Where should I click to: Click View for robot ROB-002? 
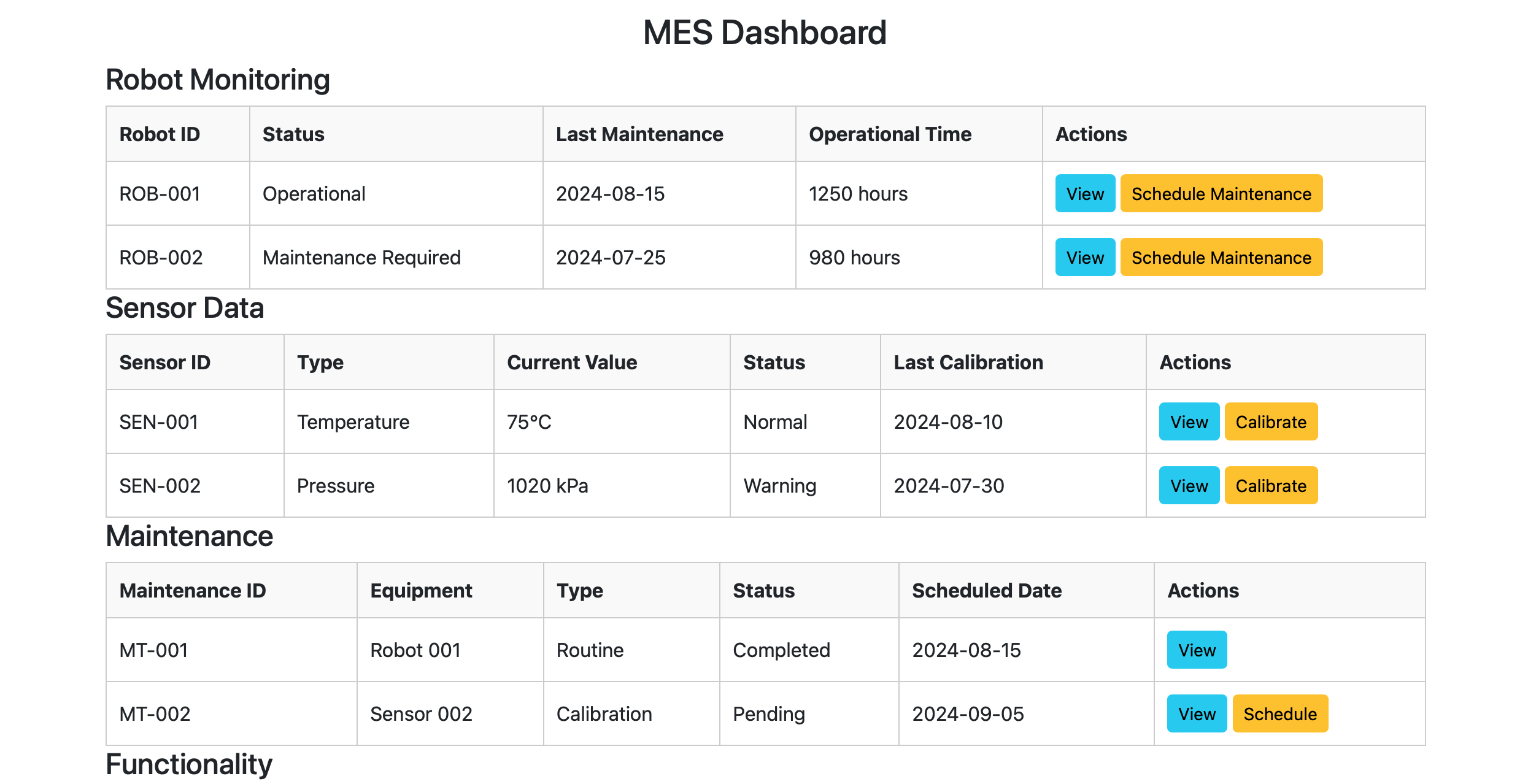coord(1084,257)
